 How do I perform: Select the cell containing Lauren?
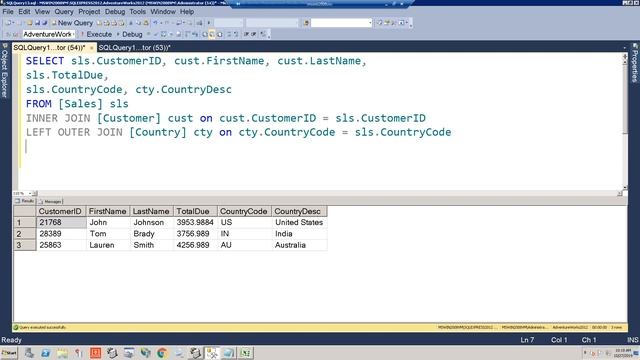point(108,245)
